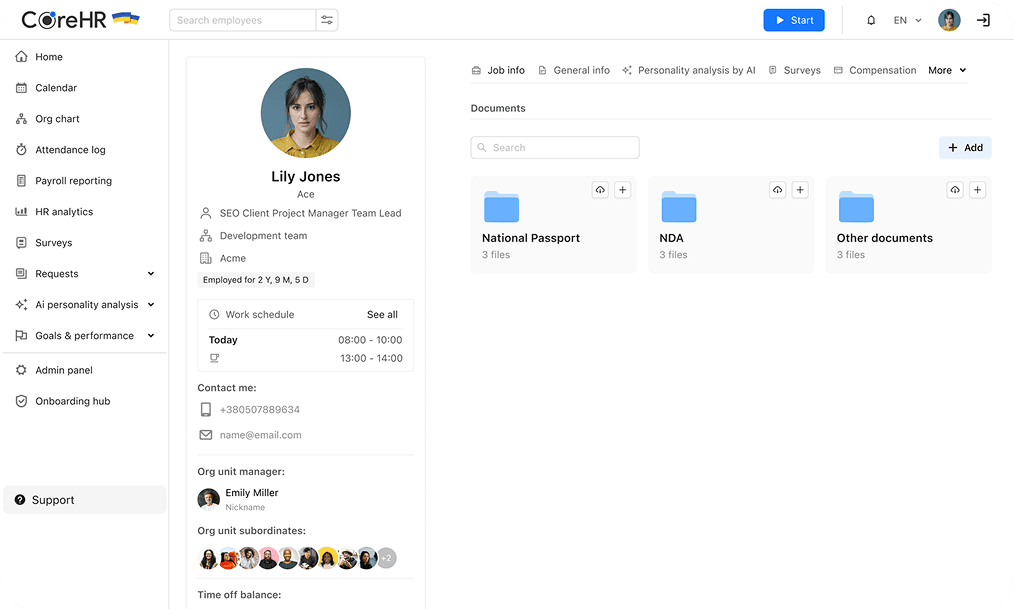1014x609 pixels.
Task: Click the Development team label
Action: [263, 236]
